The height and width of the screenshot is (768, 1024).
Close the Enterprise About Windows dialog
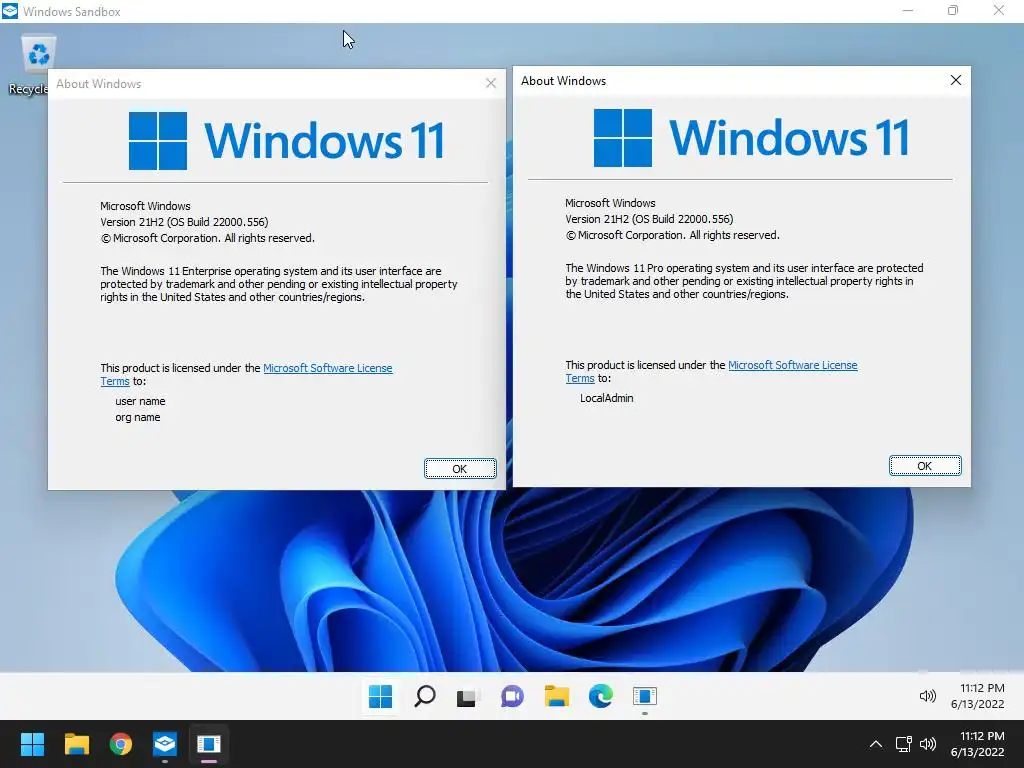pos(491,83)
